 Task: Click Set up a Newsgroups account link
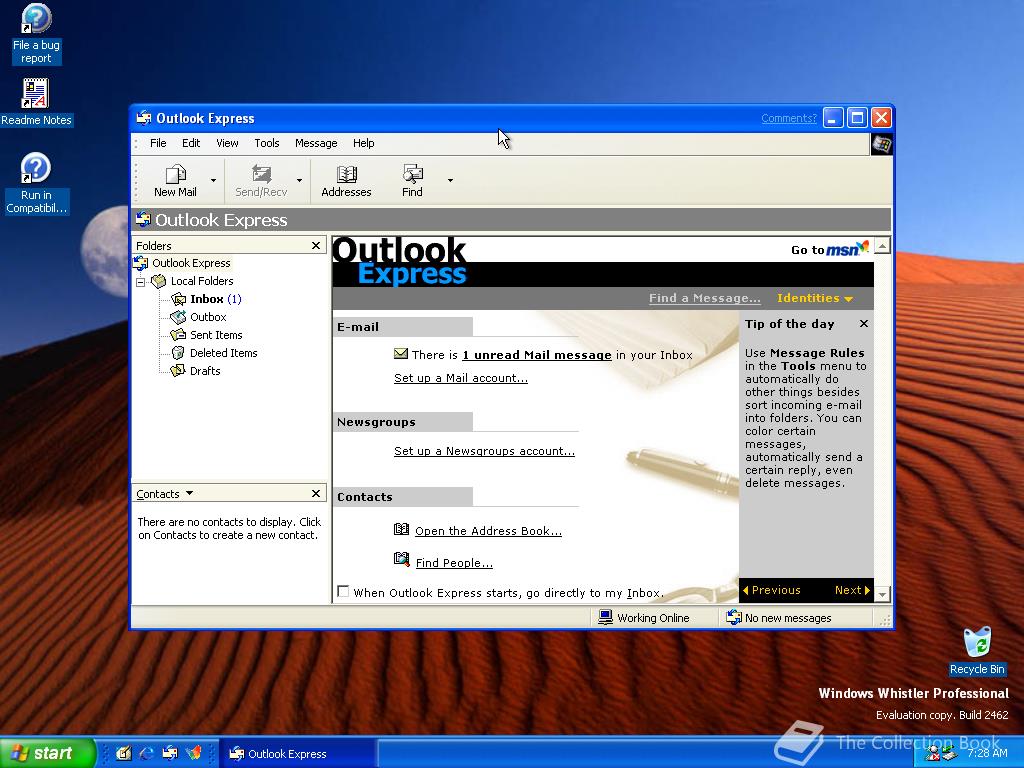coord(484,451)
